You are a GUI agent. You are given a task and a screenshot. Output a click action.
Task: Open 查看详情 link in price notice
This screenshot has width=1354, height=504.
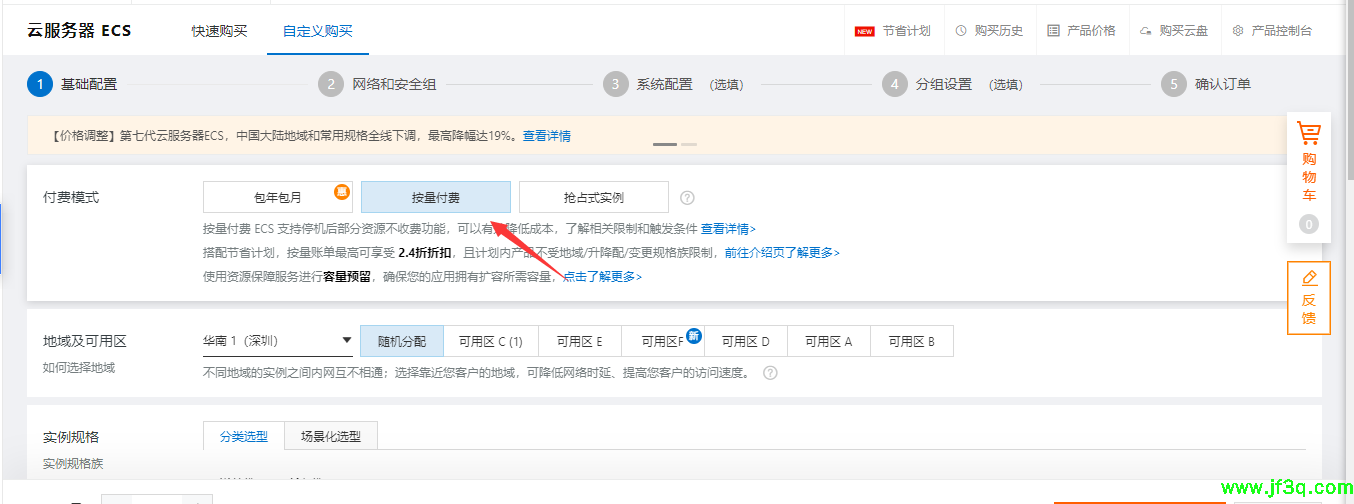point(546,136)
